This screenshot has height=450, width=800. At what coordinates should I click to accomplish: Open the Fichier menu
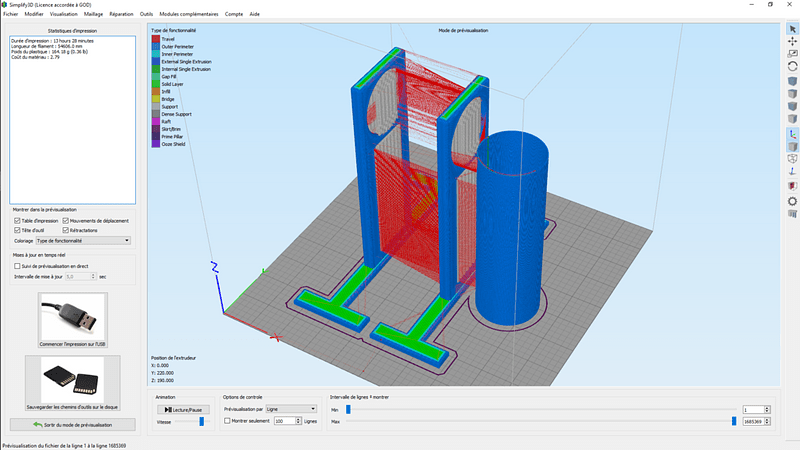pos(10,14)
